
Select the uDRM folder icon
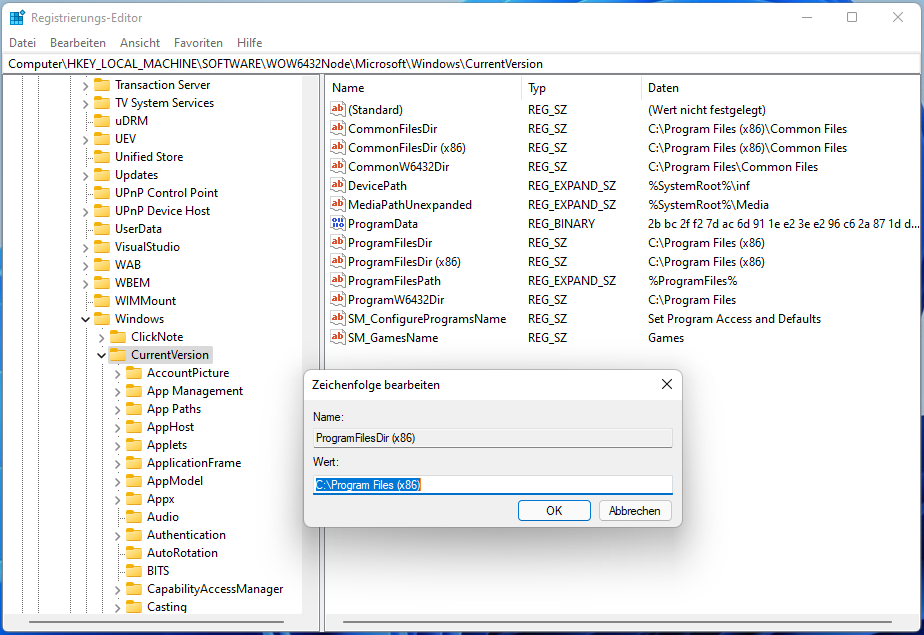(102, 121)
